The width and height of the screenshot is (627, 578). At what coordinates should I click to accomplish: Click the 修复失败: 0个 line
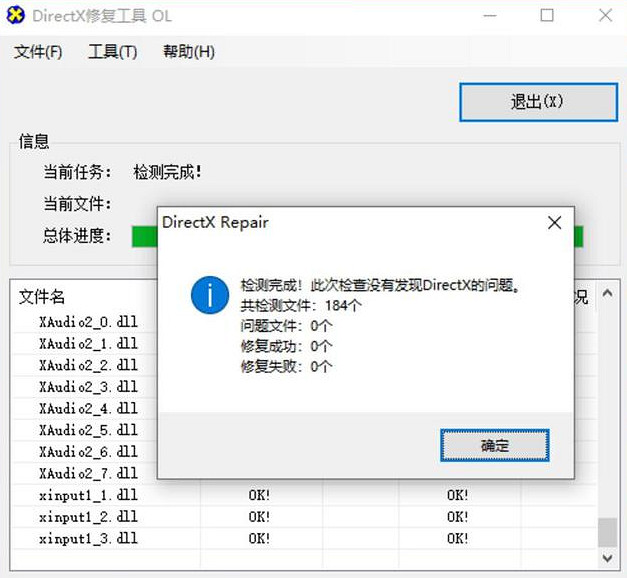pos(286,366)
